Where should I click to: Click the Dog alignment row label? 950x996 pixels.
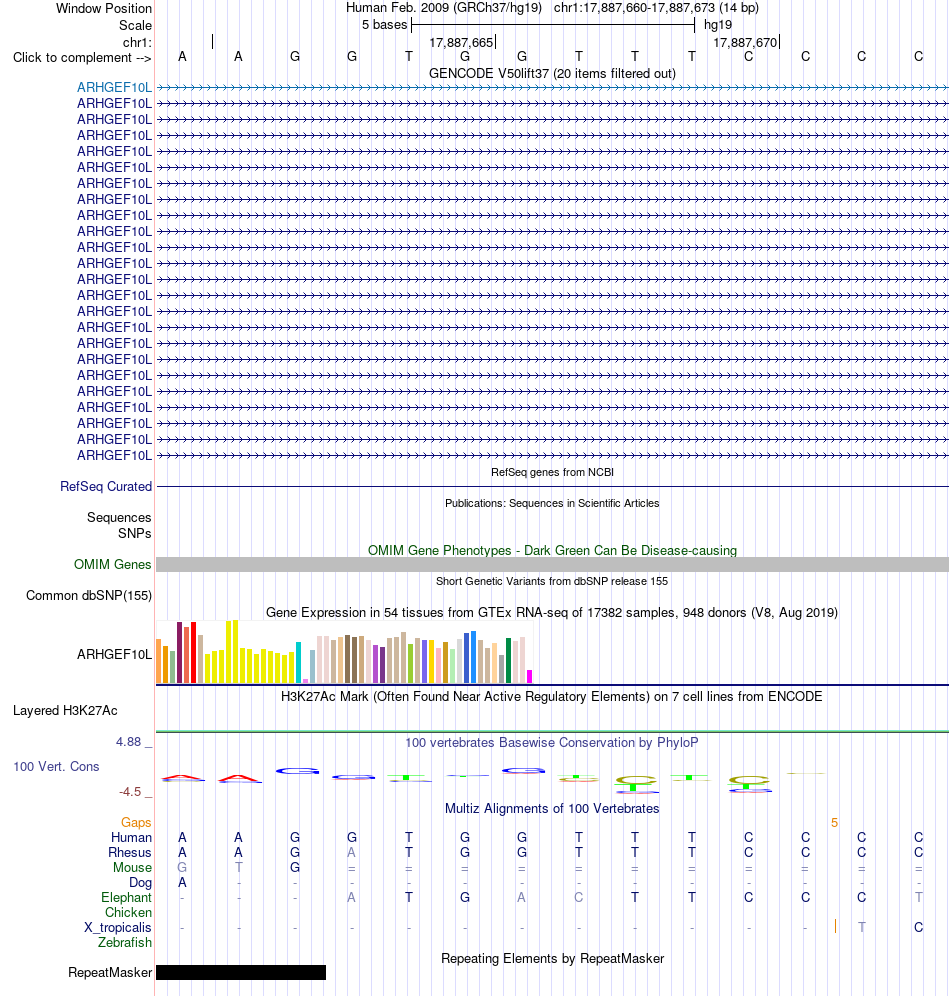[x=140, y=883]
